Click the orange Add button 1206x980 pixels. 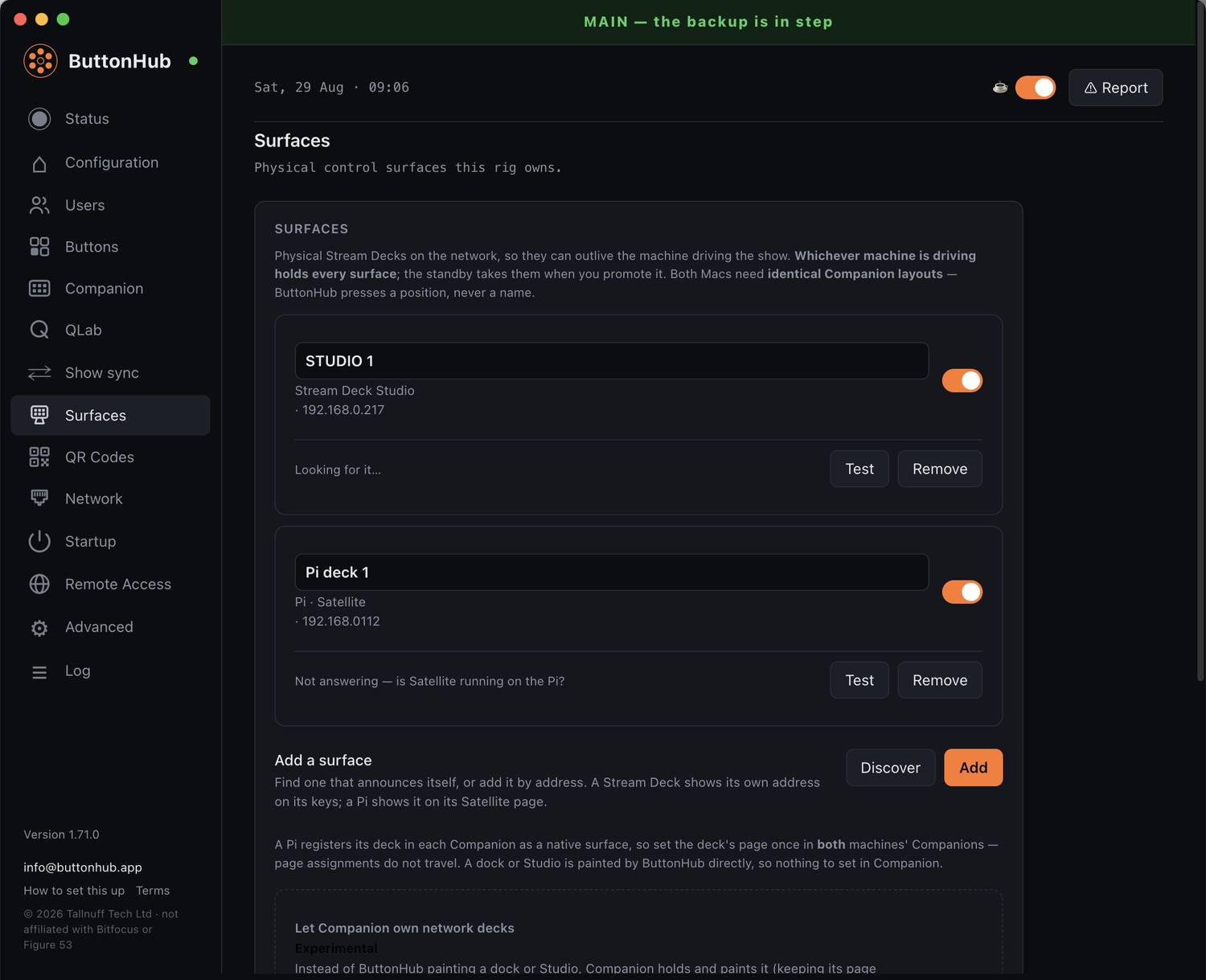974,768
